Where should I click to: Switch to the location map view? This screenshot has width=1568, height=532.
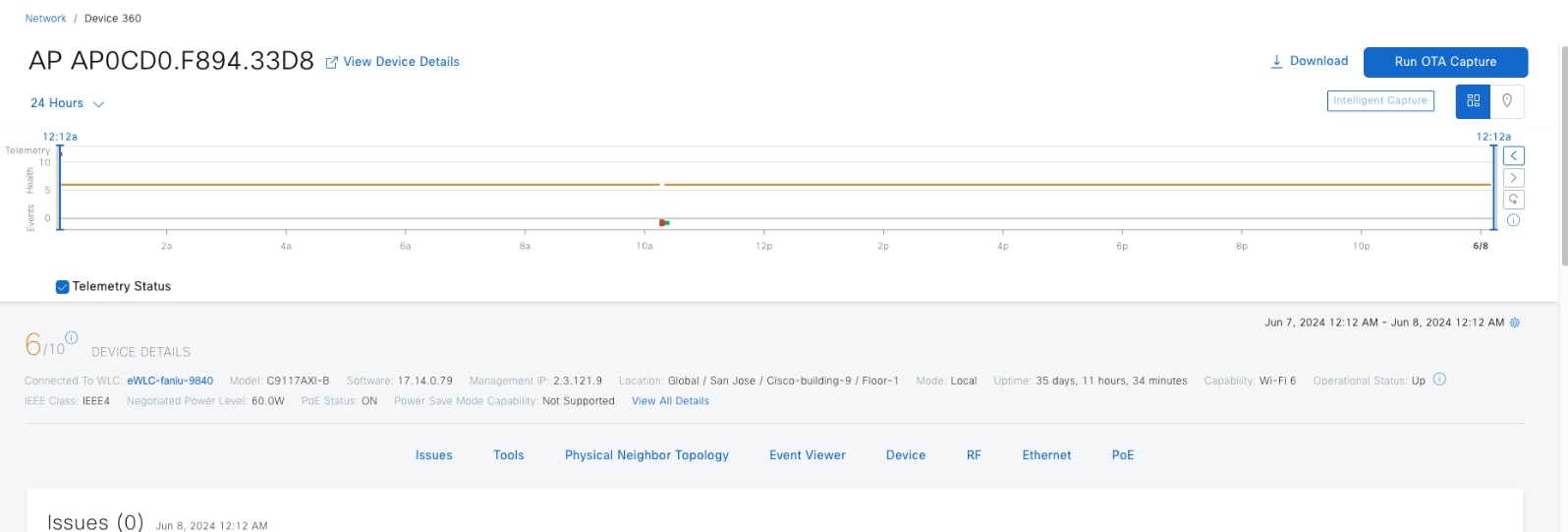click(x=1507, y=101)
